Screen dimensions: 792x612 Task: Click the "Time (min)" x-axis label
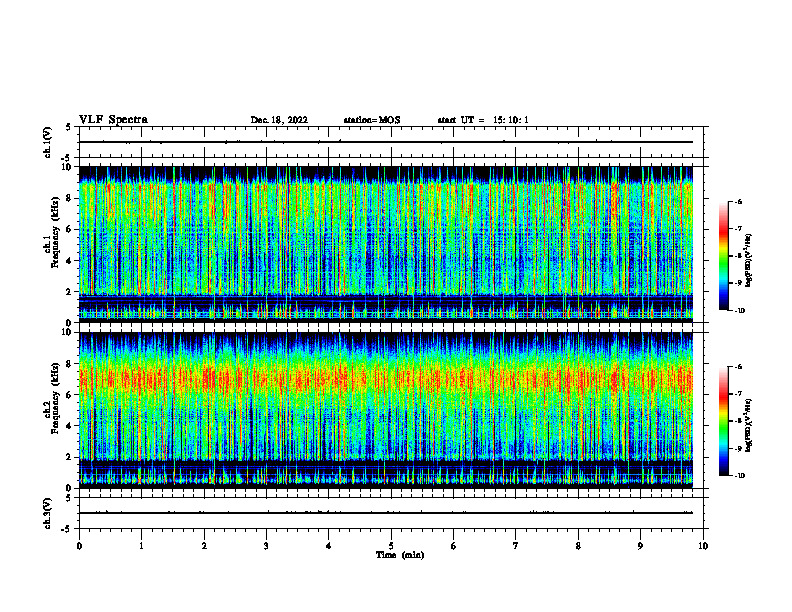pos(400,555)
